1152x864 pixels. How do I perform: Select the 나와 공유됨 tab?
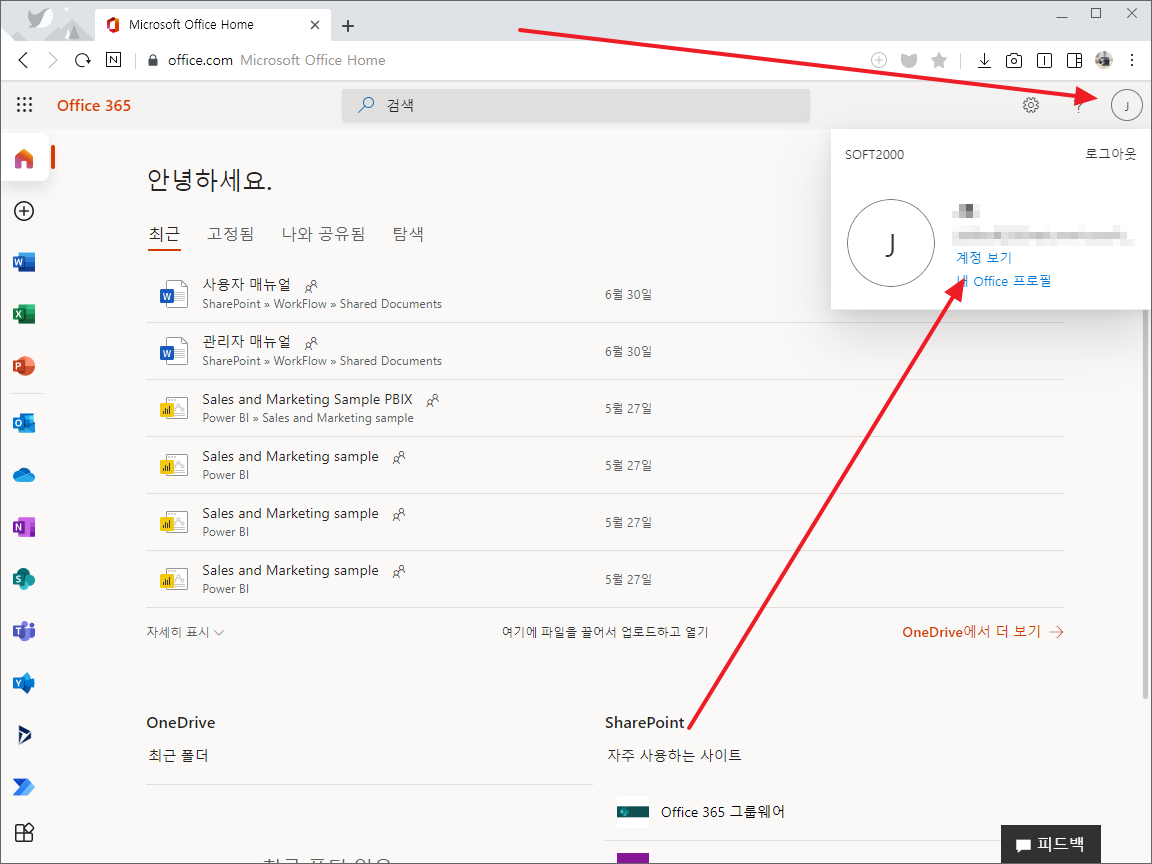[323, 234]
